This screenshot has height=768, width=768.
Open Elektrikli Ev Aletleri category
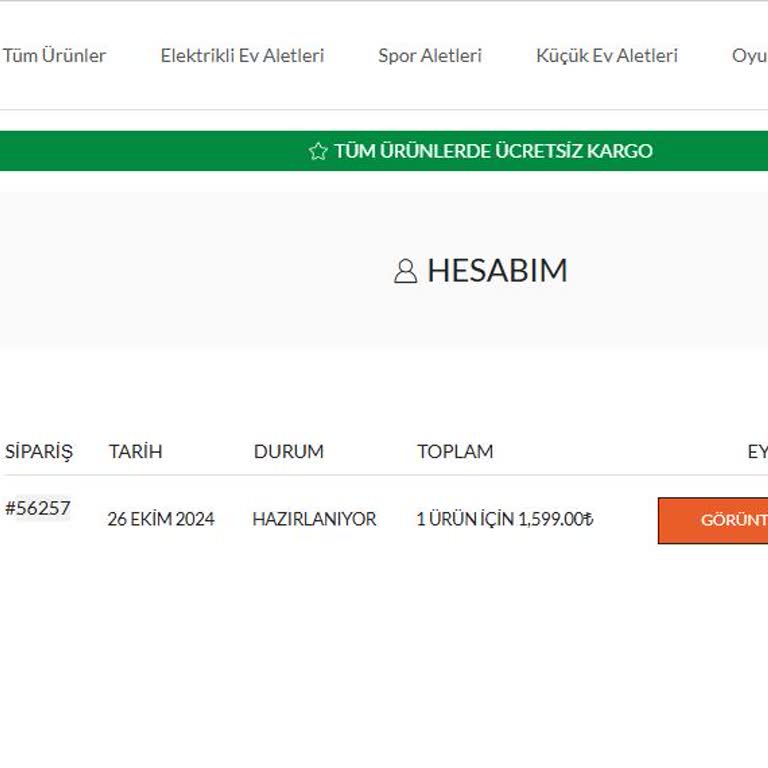[x=242, y=55]
